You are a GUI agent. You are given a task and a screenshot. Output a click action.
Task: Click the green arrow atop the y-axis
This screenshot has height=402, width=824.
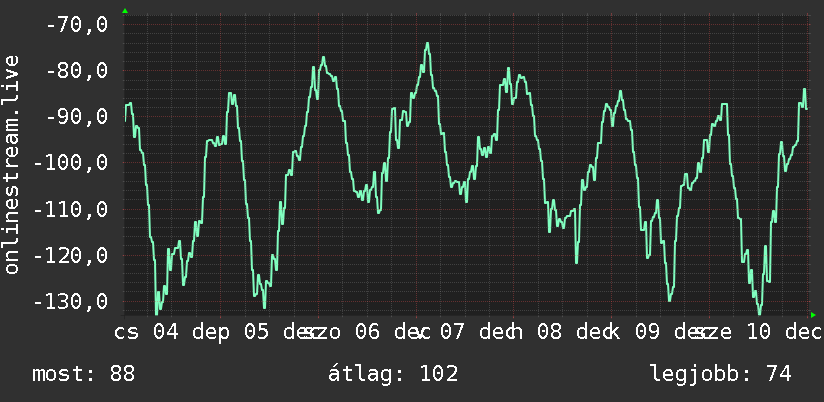pyautogui.click(x=125, y=11)
